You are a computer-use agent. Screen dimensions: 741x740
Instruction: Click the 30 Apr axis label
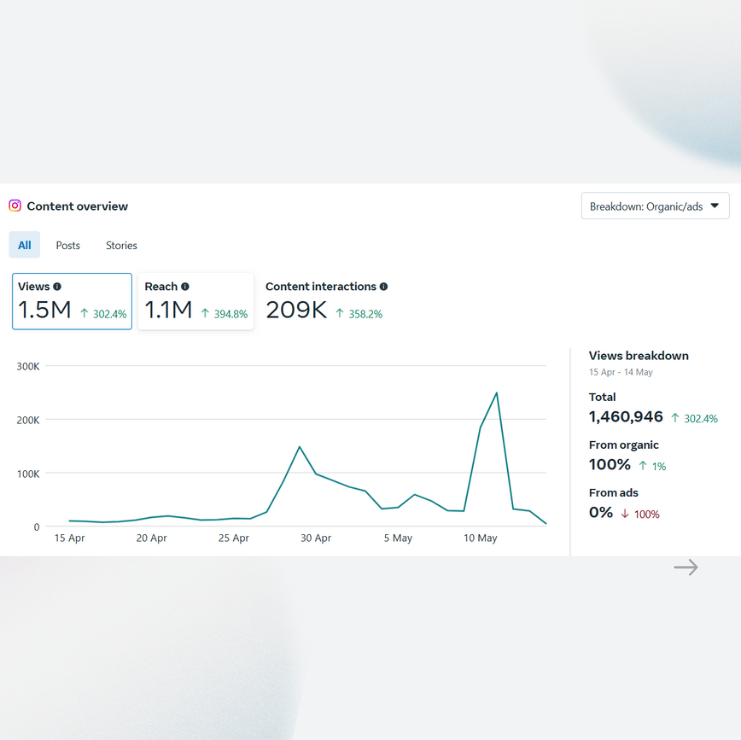click(316, 538)
